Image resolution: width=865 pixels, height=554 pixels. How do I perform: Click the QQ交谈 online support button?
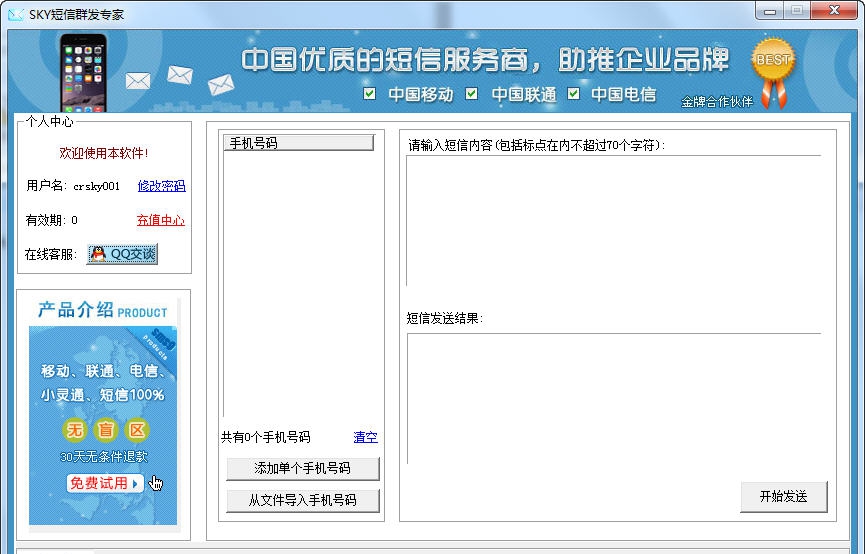click(x=122, y=254)
